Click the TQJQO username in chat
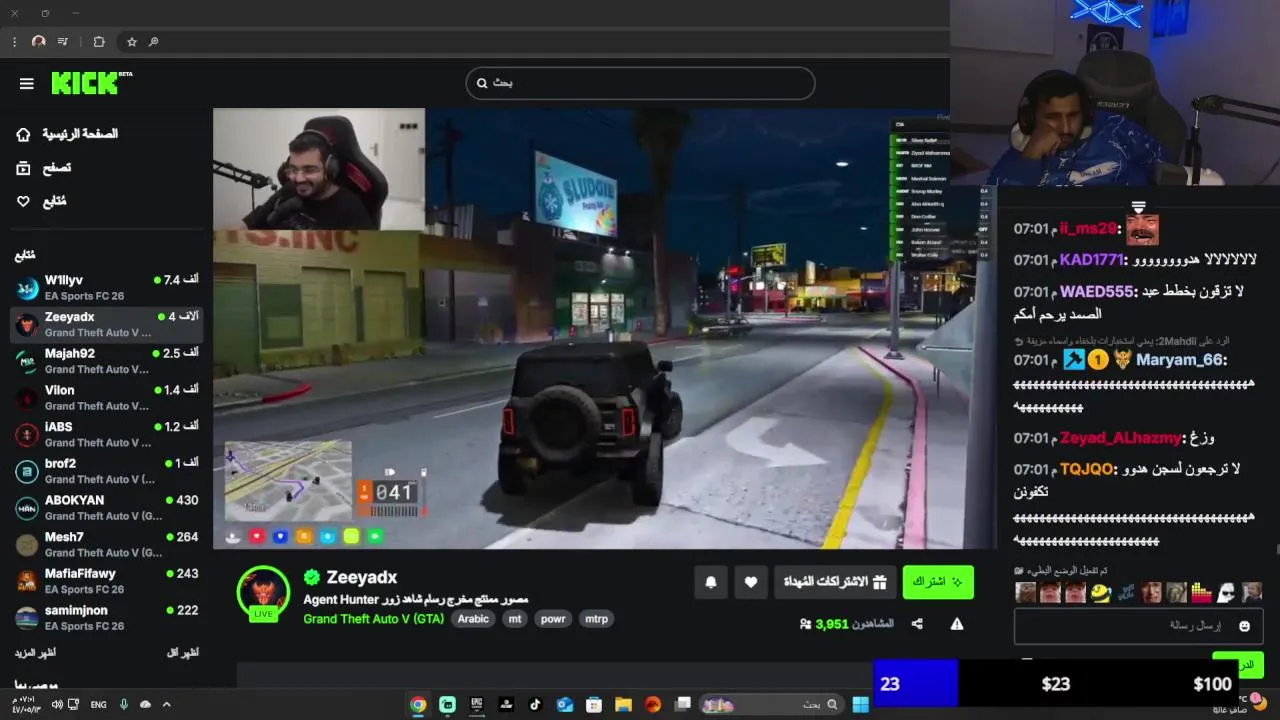This screenshot has width=1280, height=720. (1086, 469)
